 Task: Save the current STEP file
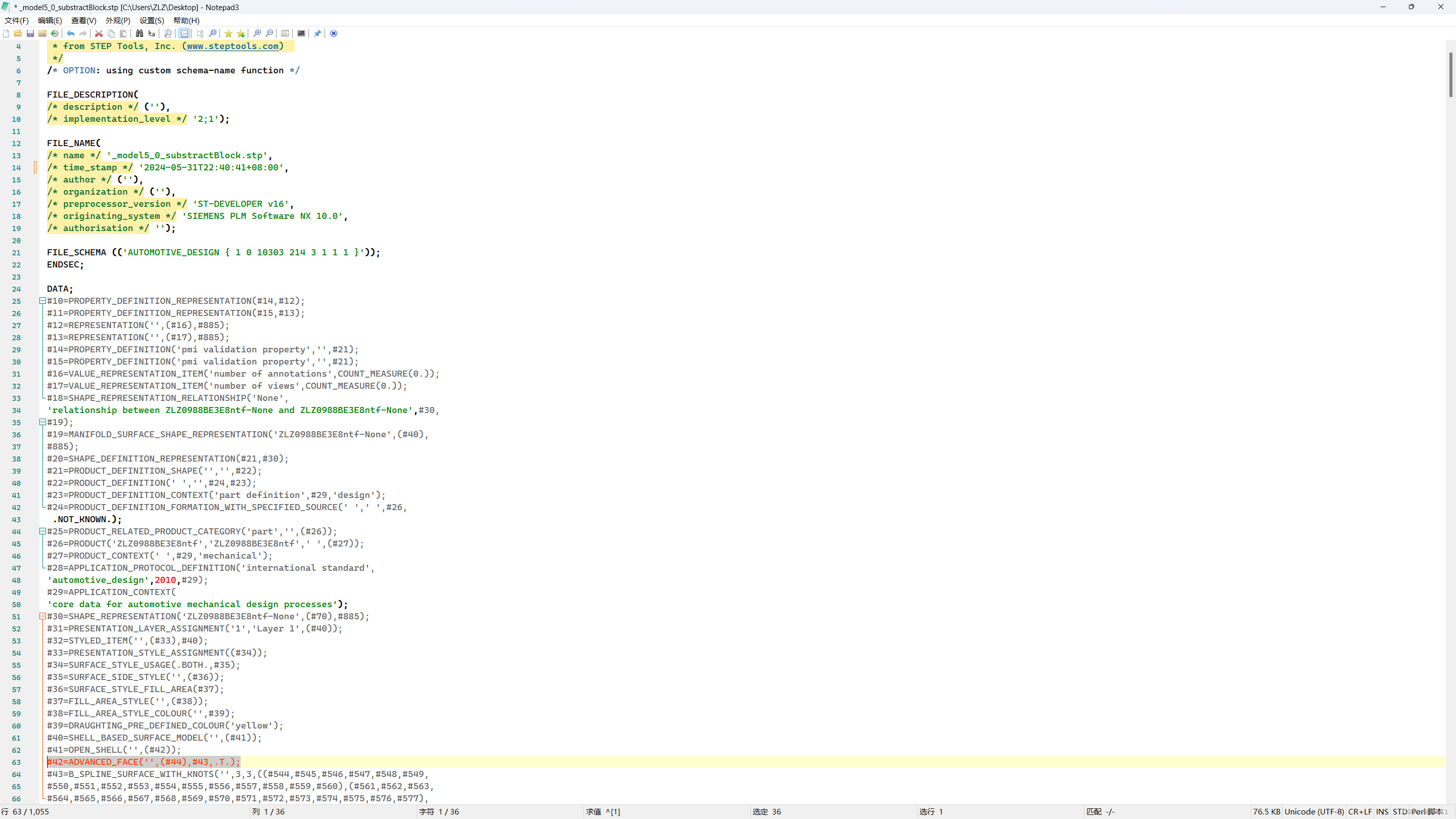[30, 33]
